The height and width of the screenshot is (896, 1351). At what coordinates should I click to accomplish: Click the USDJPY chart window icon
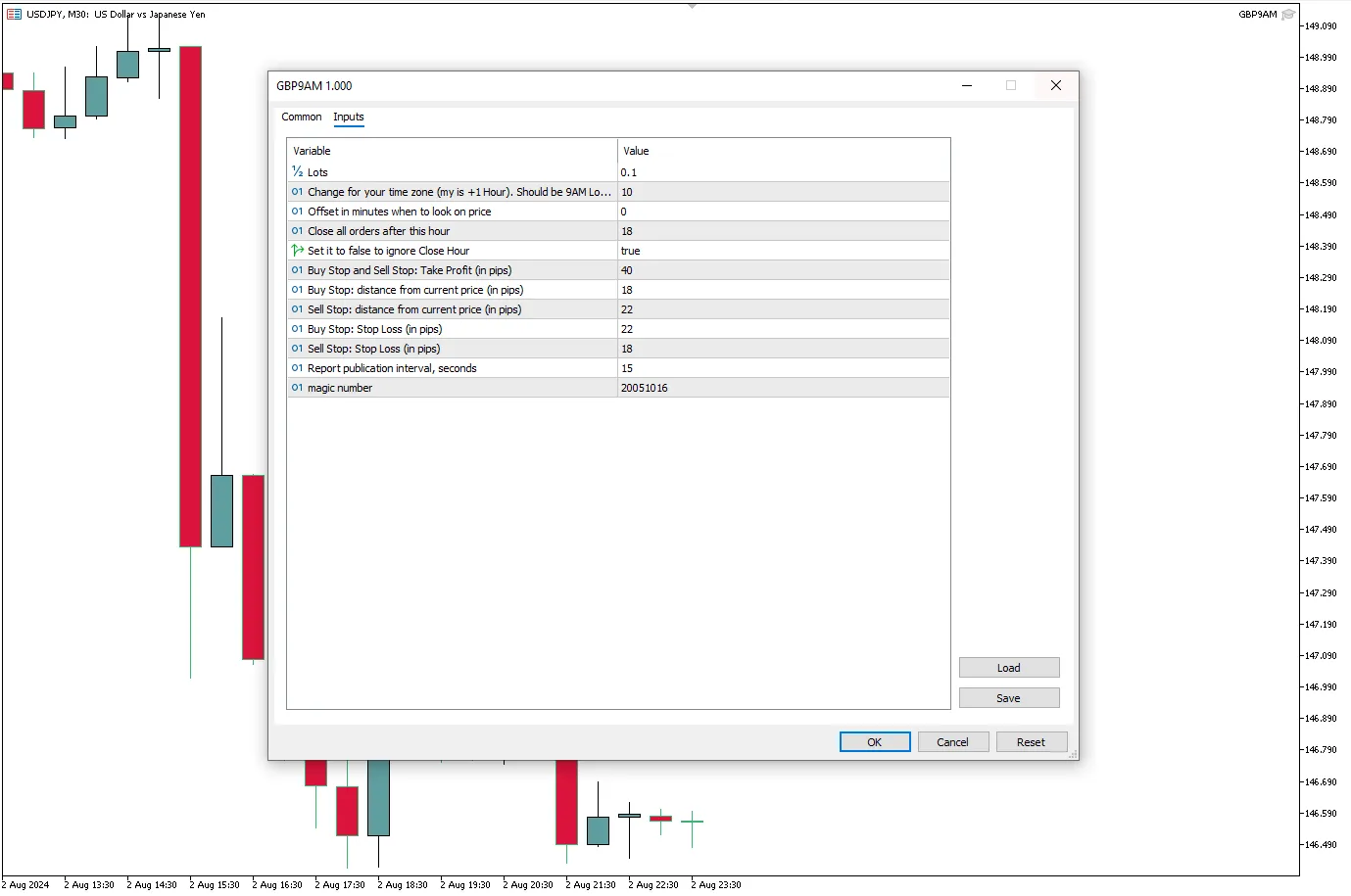click(x=14, y=15)
